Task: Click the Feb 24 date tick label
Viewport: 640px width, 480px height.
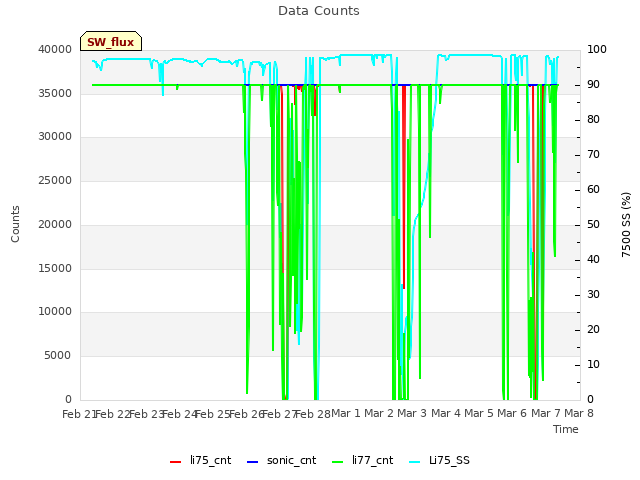Action: pos(180,414)
